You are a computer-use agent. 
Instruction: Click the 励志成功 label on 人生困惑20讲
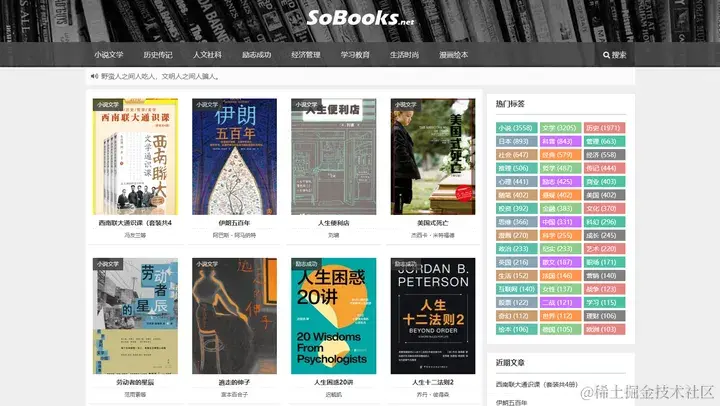pyautogui.click(x=306, y=264)
